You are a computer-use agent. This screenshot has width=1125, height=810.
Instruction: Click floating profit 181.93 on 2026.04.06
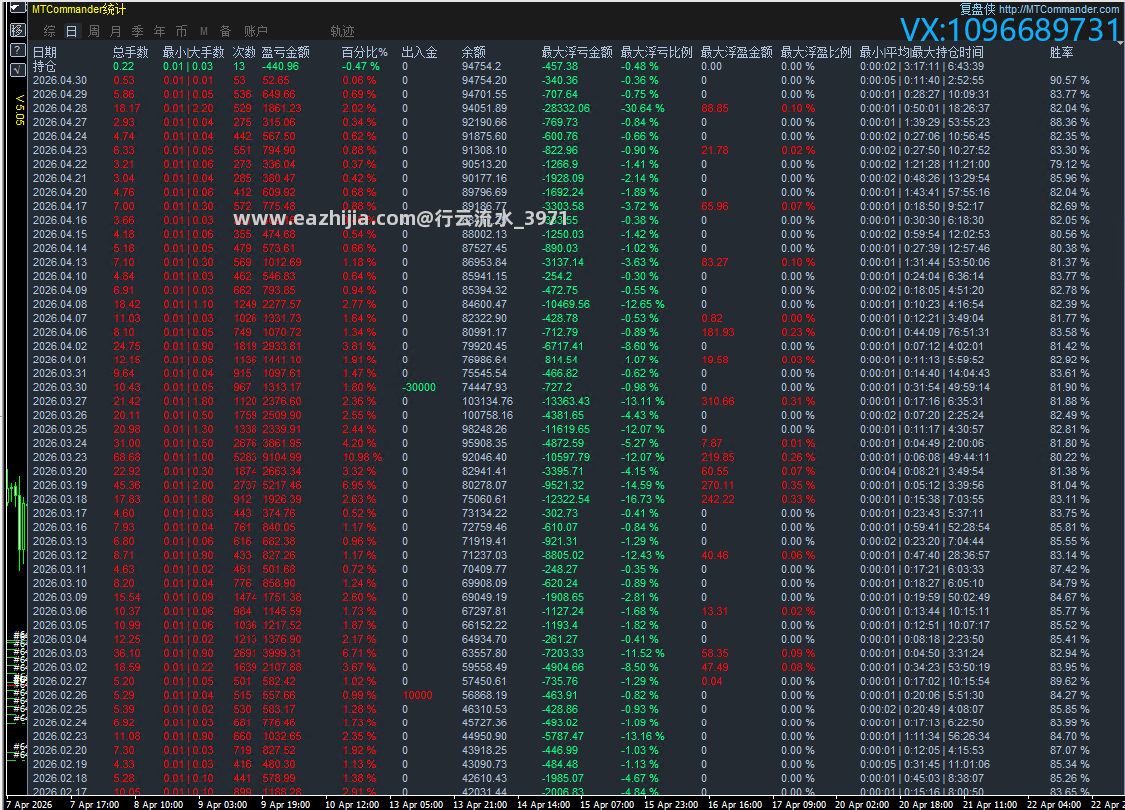pyautogui.click(x=718, y=332)
